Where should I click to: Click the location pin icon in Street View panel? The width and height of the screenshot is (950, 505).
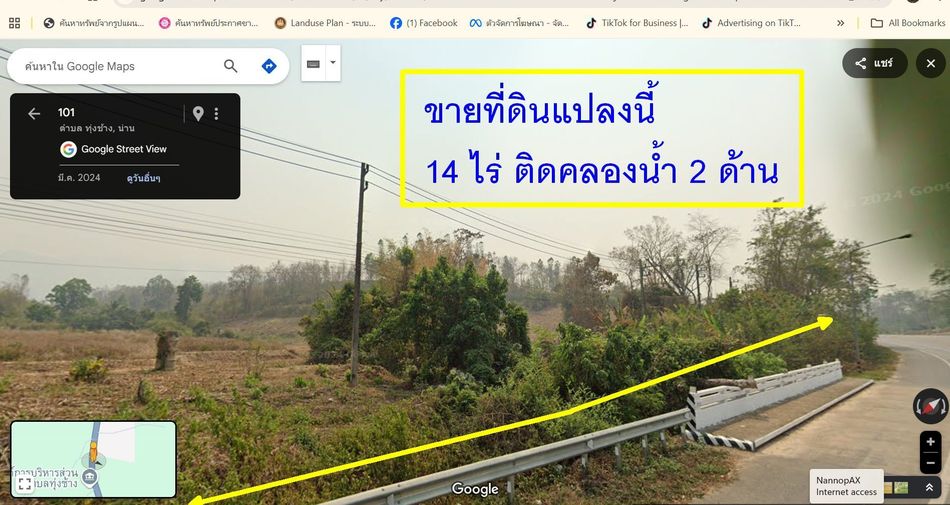click(x=198, y=113)
